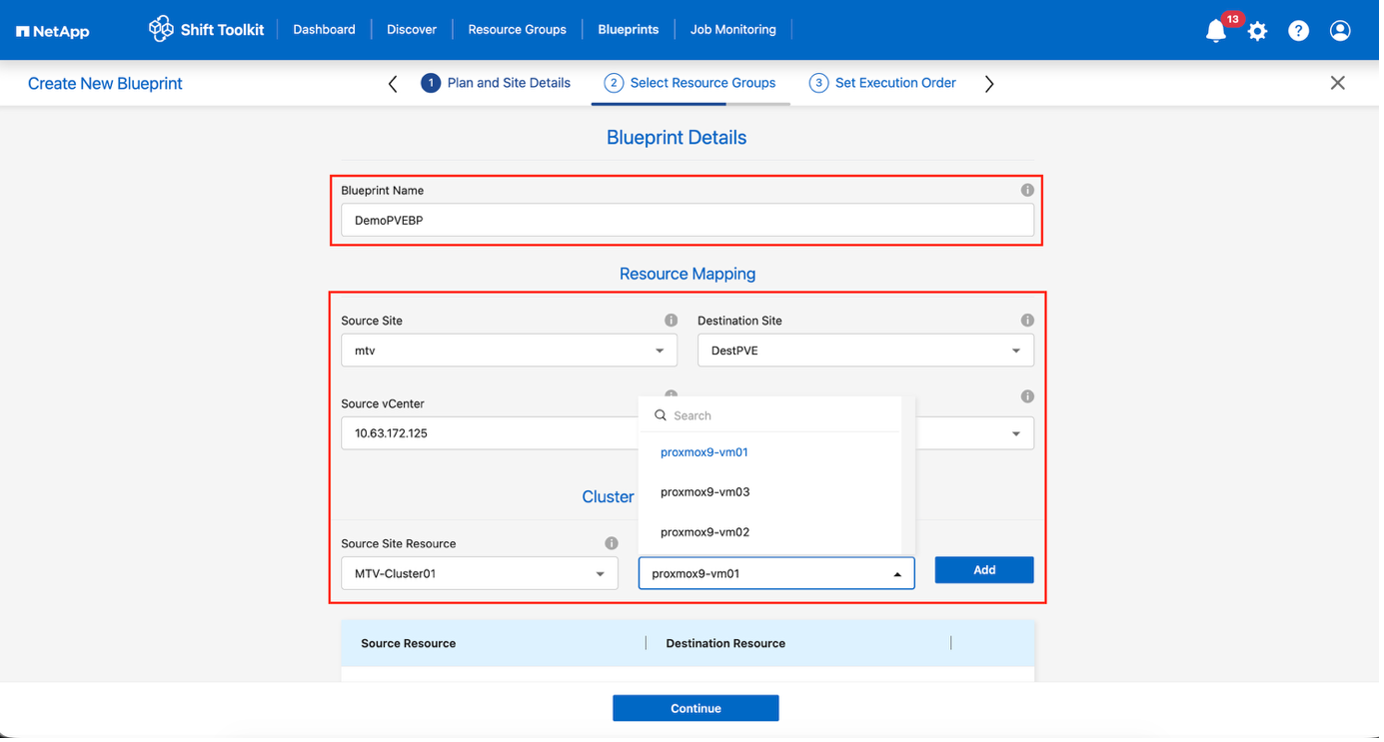Open the user account icon
Screen dimensions: 1384x742
click(1340, 30)
